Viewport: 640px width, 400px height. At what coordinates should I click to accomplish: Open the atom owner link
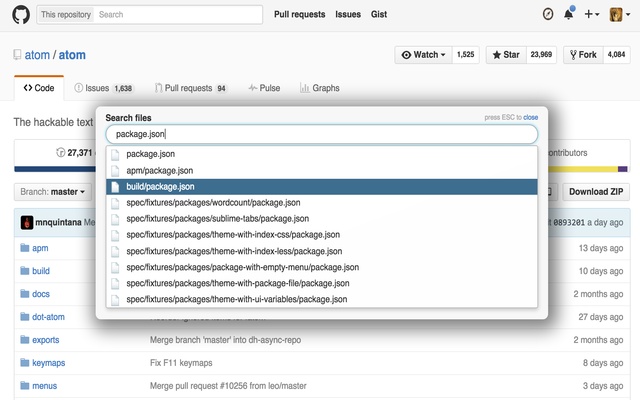pos(37,55)
